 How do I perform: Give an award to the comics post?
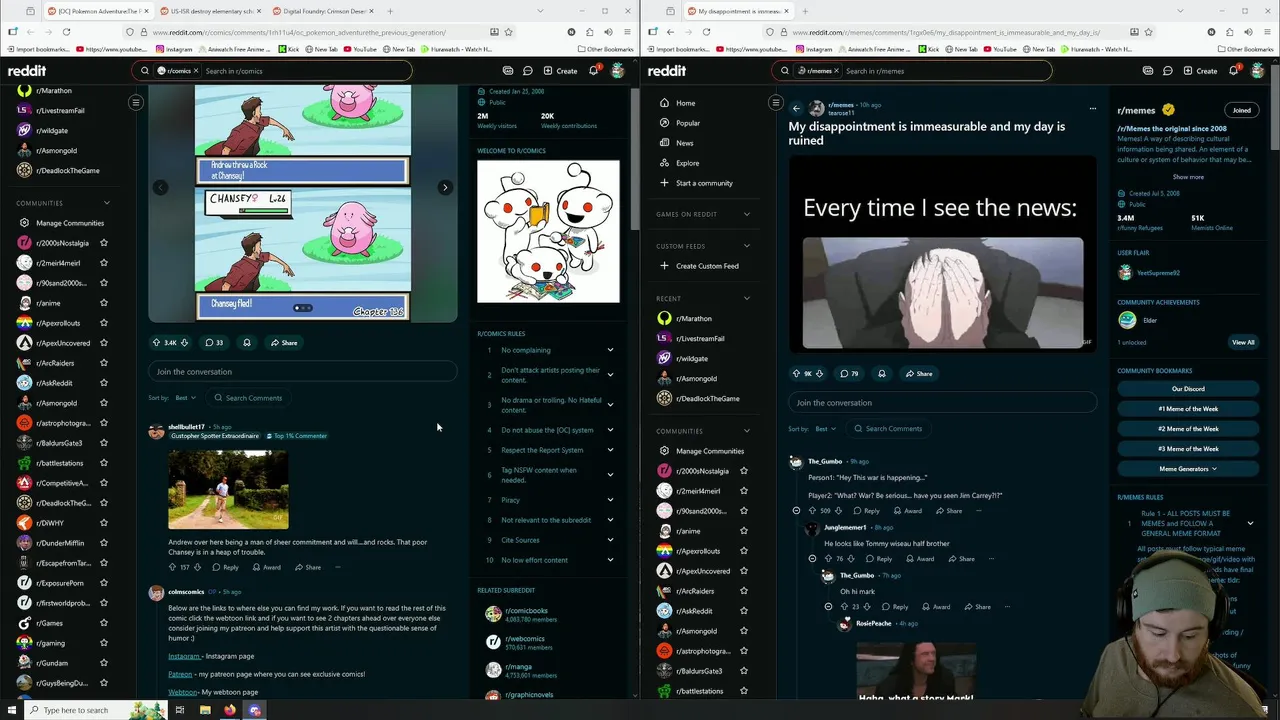pos(247,343)
